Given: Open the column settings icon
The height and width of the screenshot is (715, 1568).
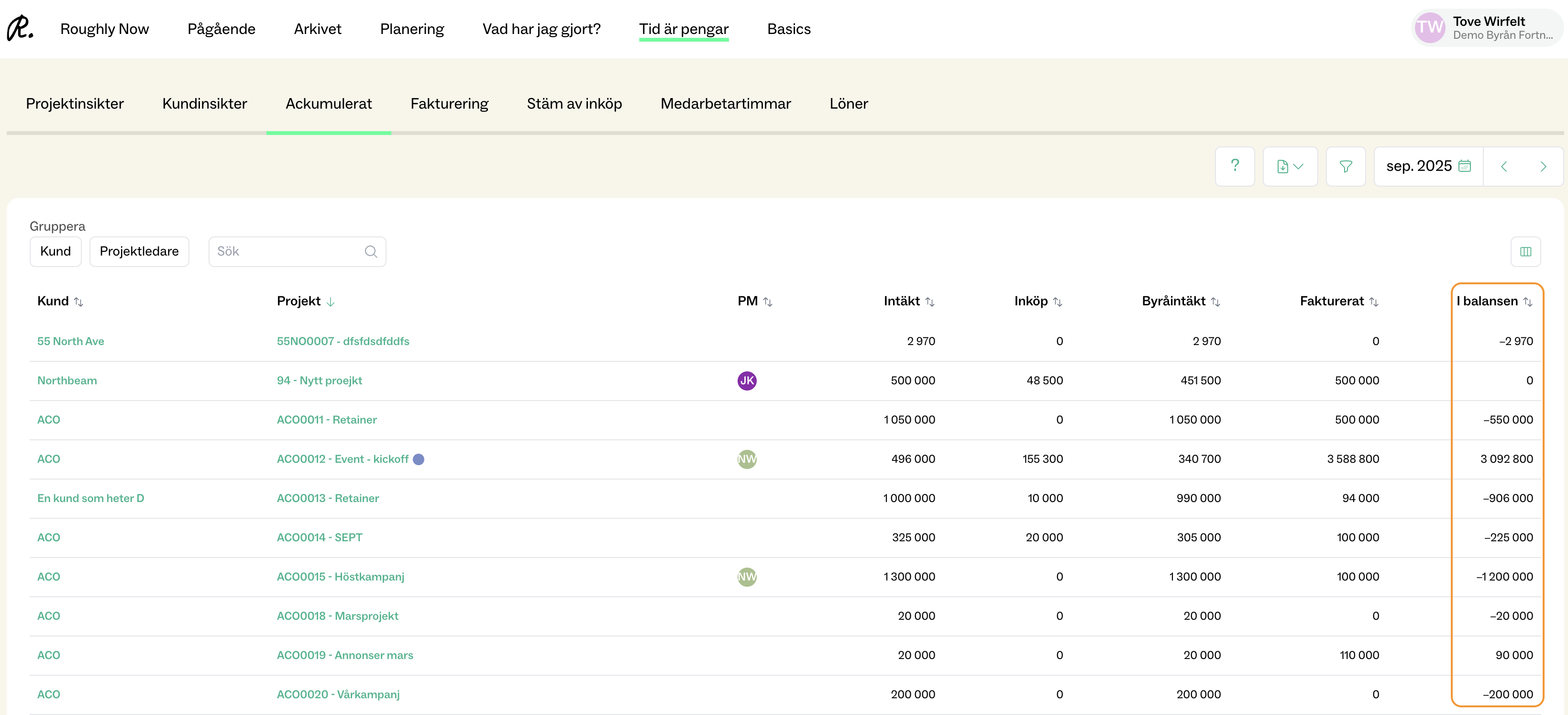Looking at the screenshot, I should pos(1525,252).
